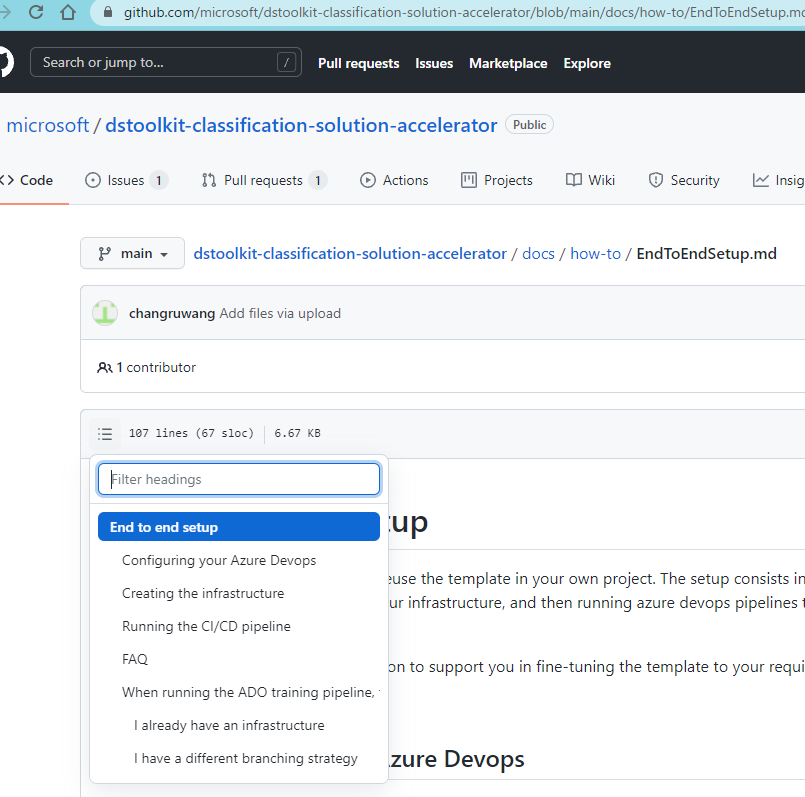Click the git branch icon in branch selector
This screenshot has height=797, width=805.
(x=104, y=254)
